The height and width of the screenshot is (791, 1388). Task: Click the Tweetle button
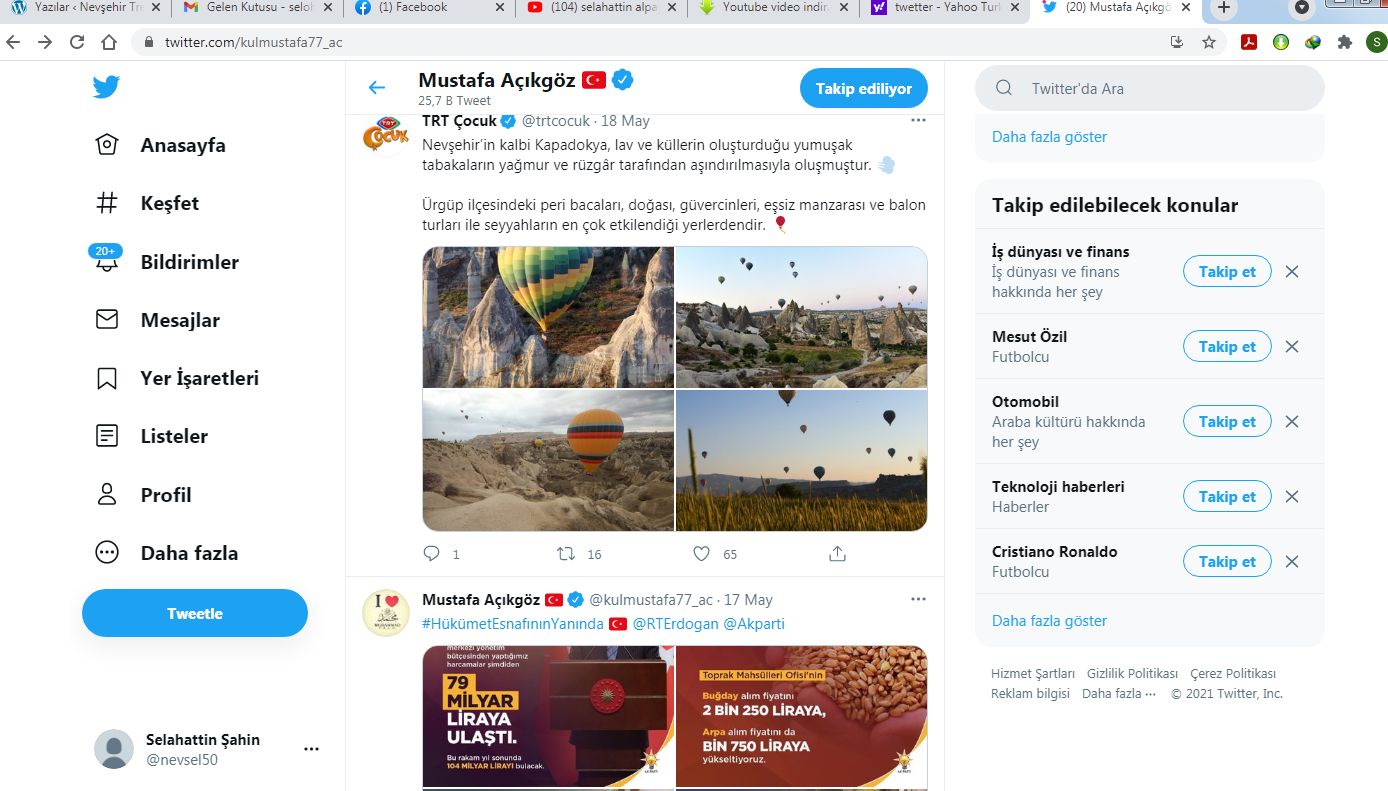[195, 613]
